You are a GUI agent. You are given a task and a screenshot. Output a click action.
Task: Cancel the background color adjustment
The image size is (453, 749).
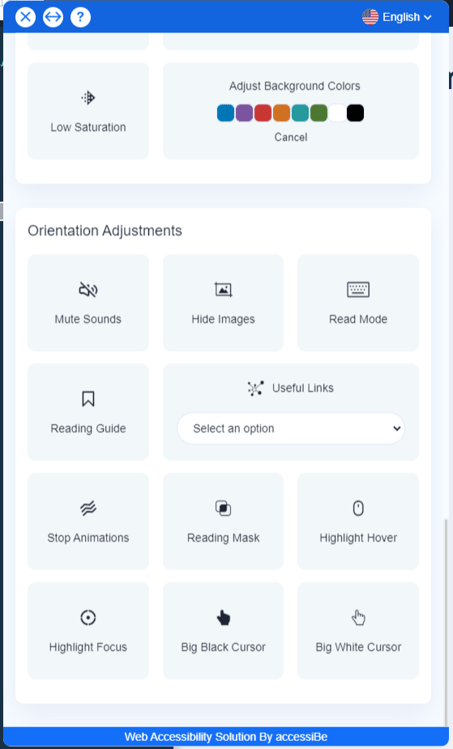291,137
